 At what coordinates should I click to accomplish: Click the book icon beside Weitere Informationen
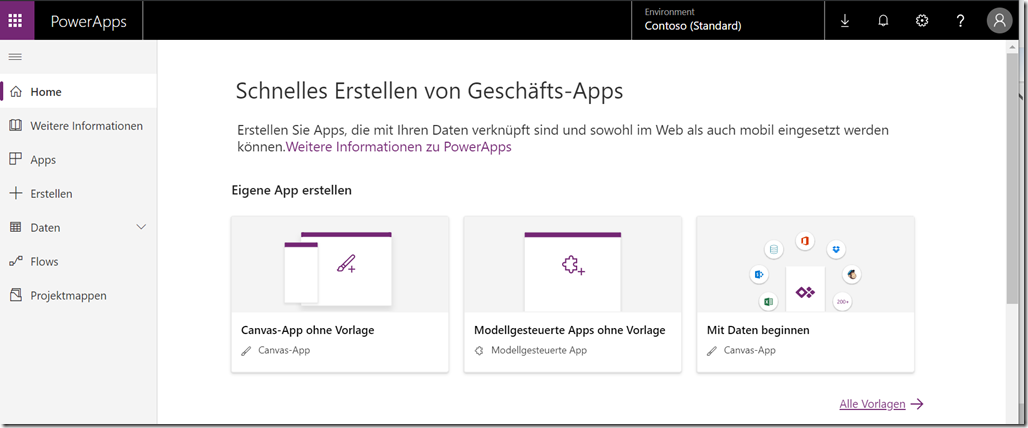tap(16, 125)
